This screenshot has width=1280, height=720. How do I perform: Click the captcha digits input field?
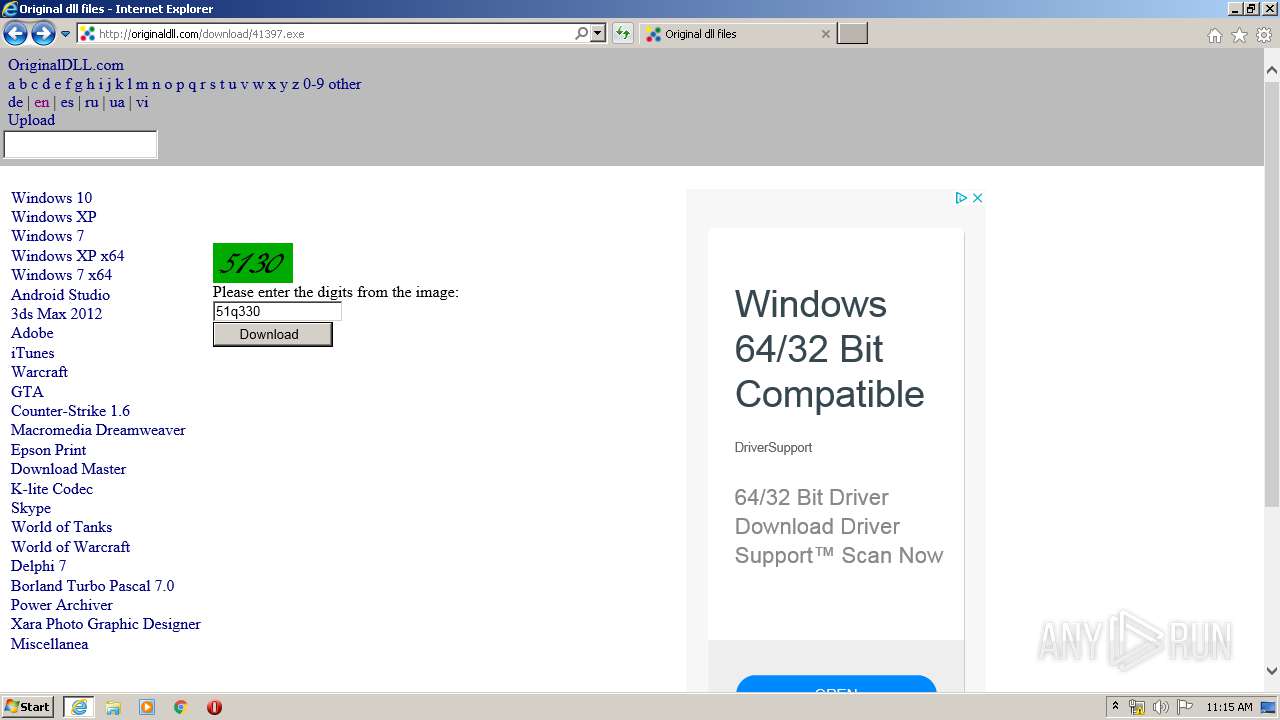277,312
